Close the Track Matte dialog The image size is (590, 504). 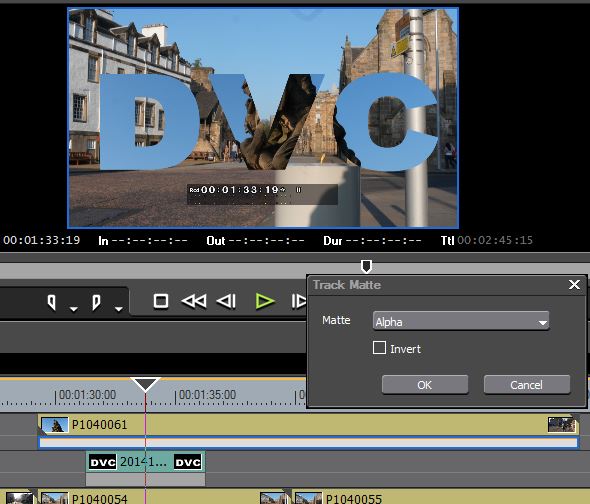click(x=574, y=285)
